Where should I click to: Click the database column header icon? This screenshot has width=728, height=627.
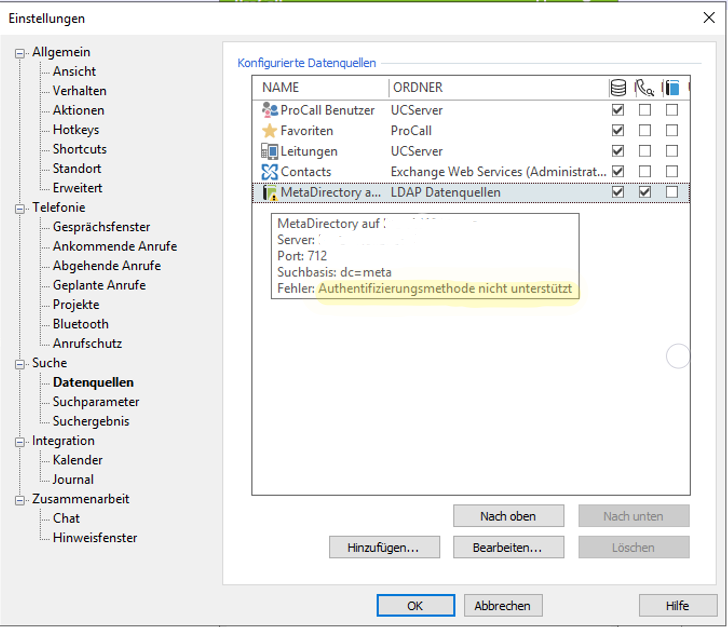(618, 88)
